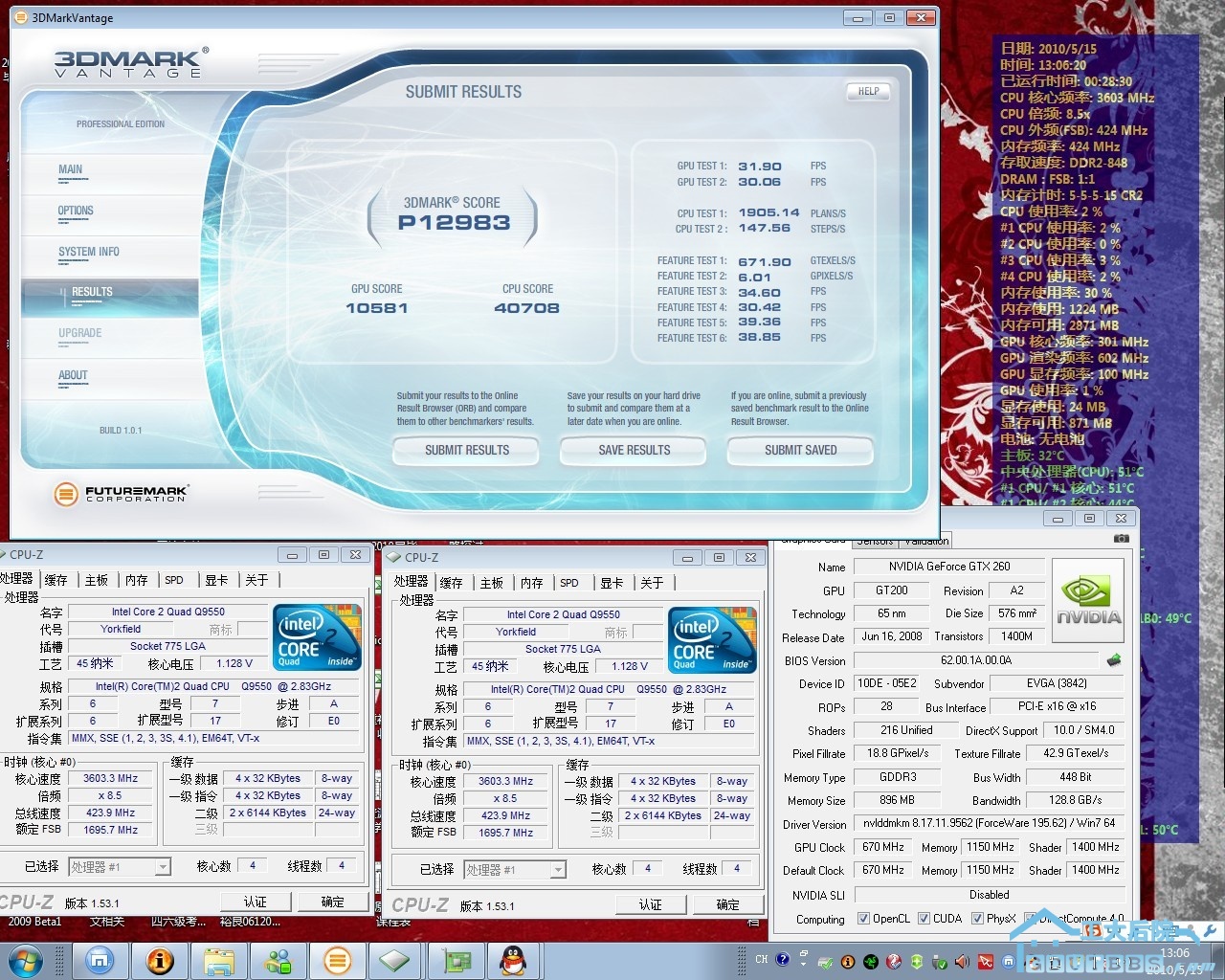Click the GPU-Z Name field NVIDIA GeForce GTX 260
The image size is (1225, 980).
(x=948, y=567)
